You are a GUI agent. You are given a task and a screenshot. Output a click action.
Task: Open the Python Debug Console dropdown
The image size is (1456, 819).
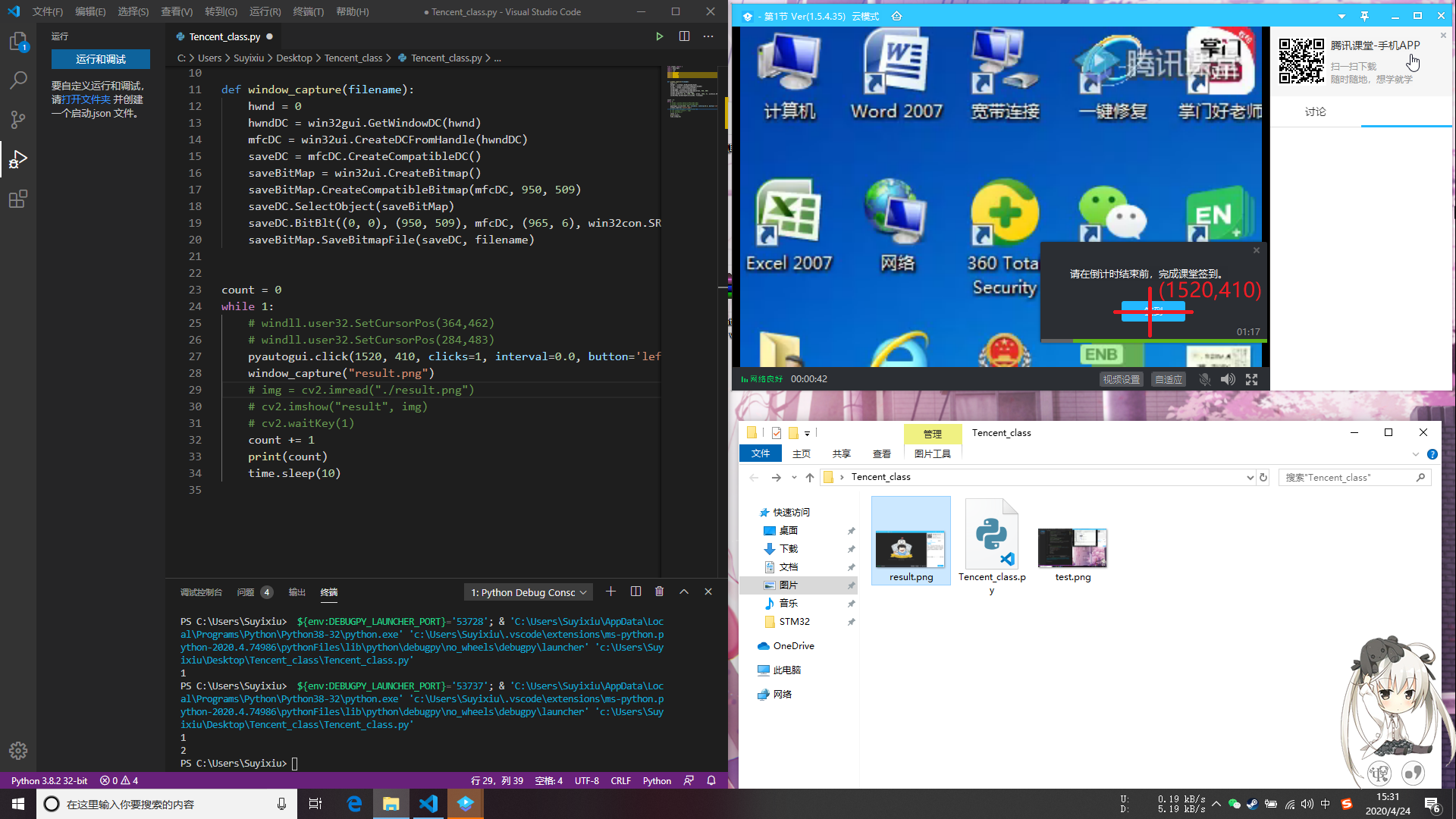528,592
